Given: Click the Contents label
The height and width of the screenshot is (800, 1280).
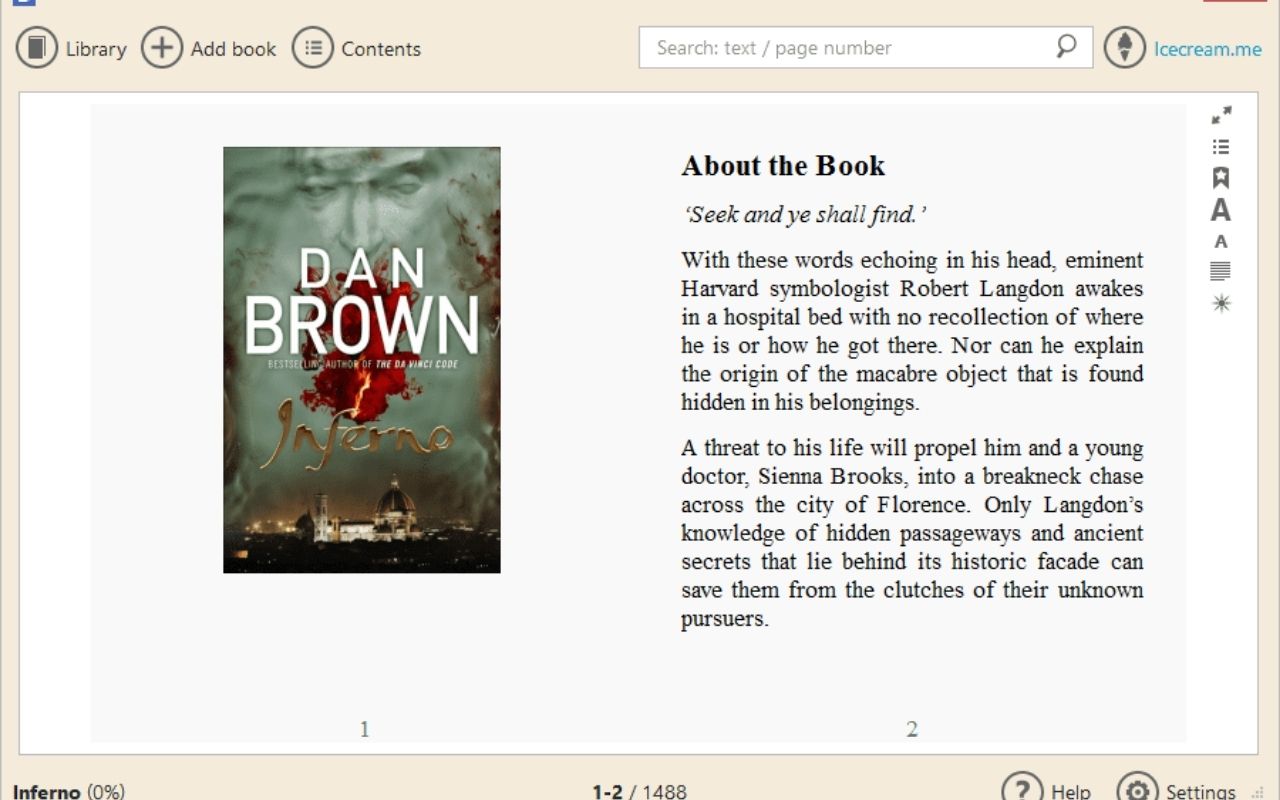Looking at the screenshot, I should point(381,49).
